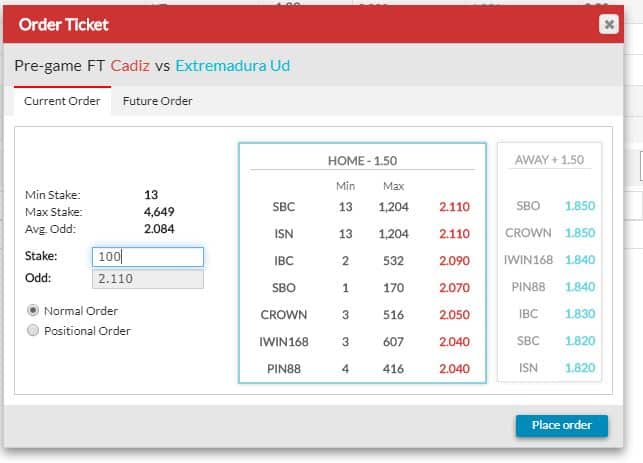
Task: Click IBC label in the home table
Action: coord(284,261)
